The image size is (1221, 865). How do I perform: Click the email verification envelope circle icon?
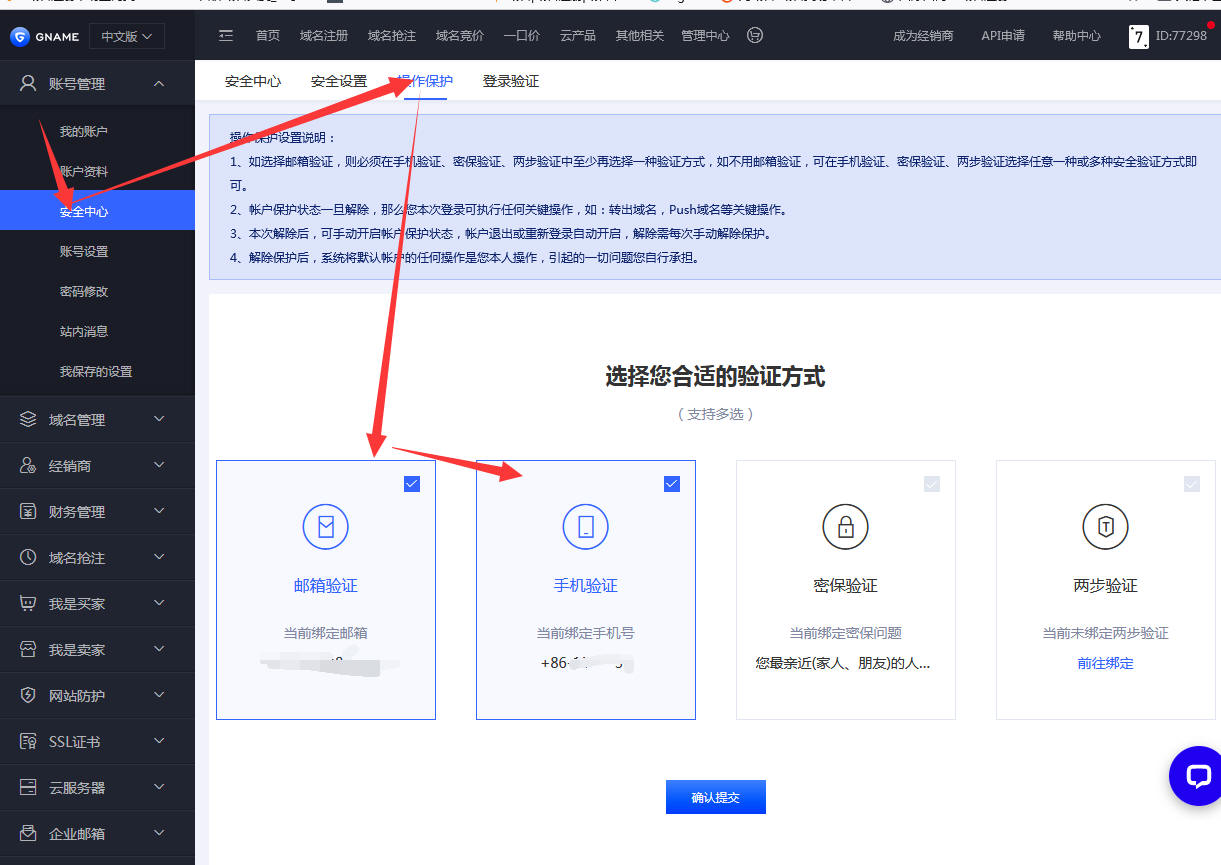pos(325,526)
